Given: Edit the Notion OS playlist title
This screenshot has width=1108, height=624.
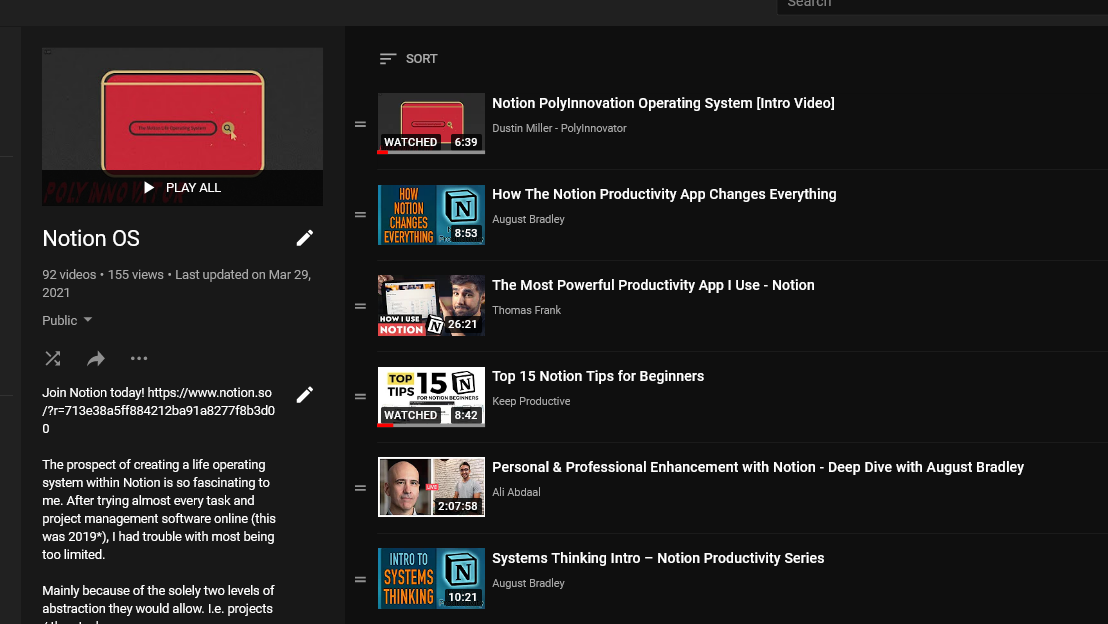Looking at the screenshot, I should tap(305, 238).
